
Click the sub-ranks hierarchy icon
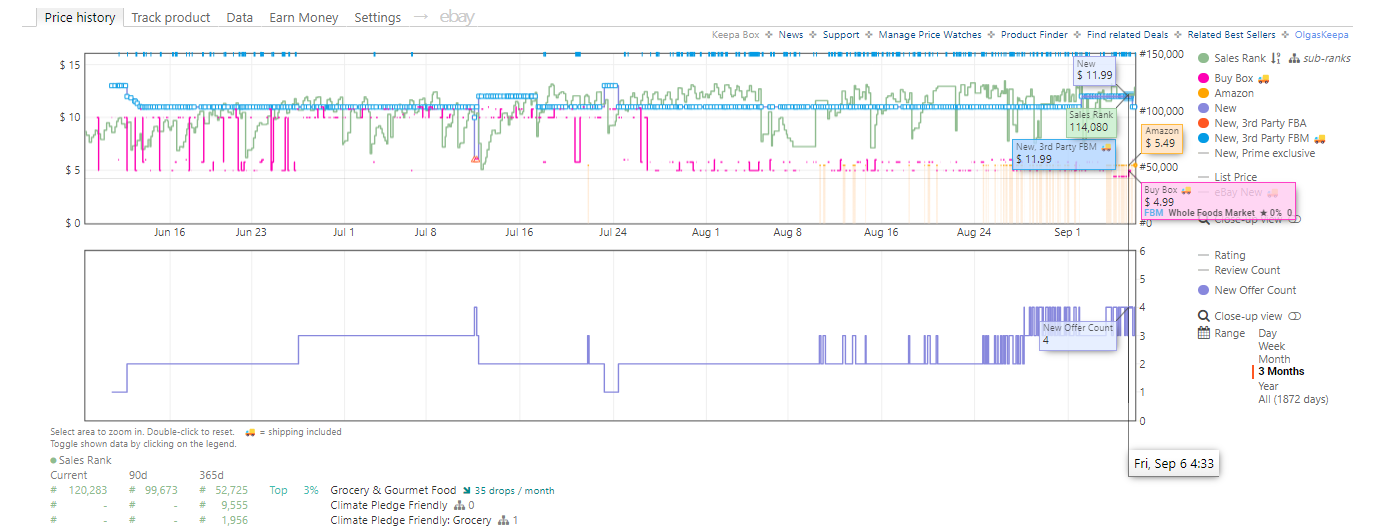1294,58
